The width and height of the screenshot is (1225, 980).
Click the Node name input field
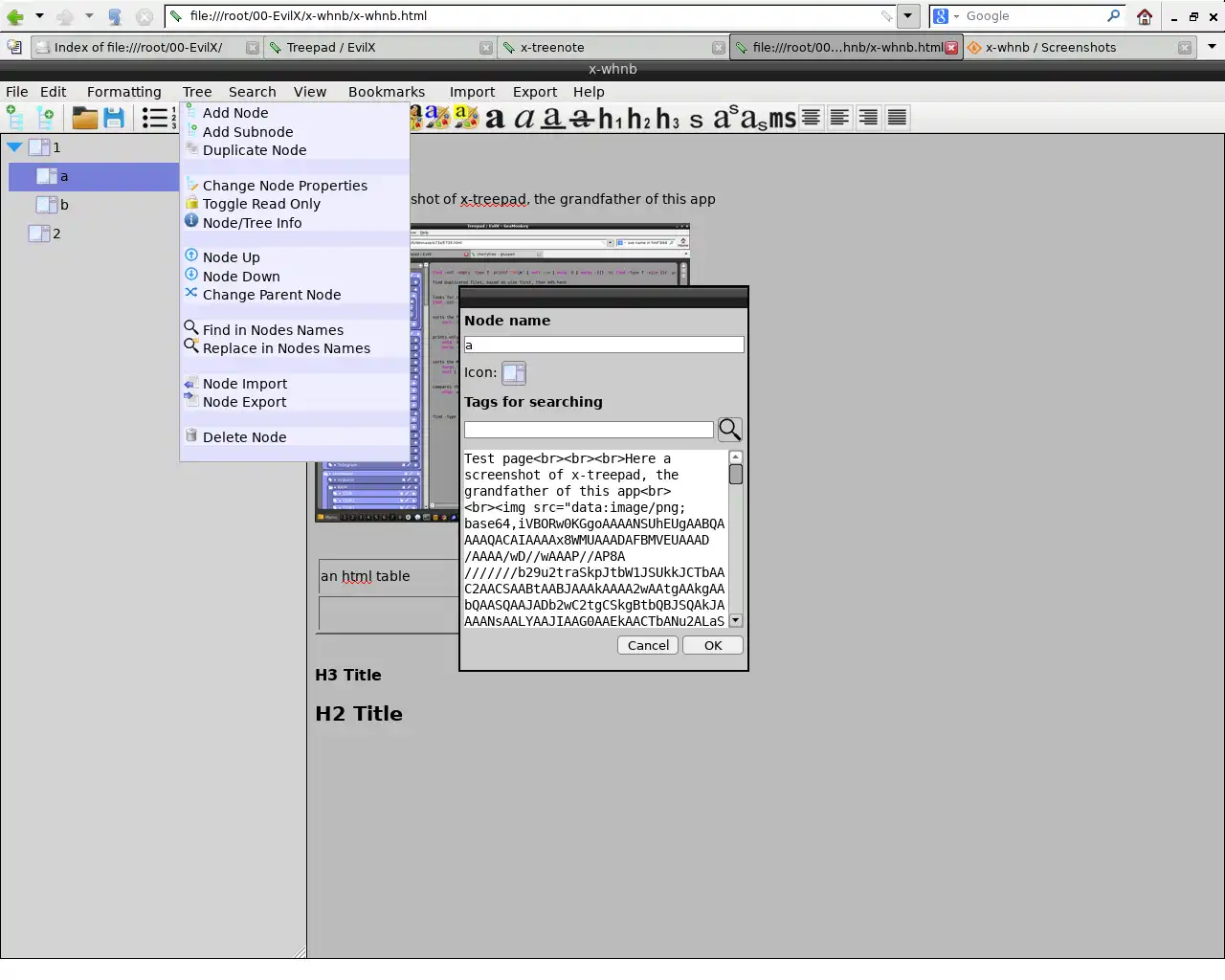(x=604, y=345)
